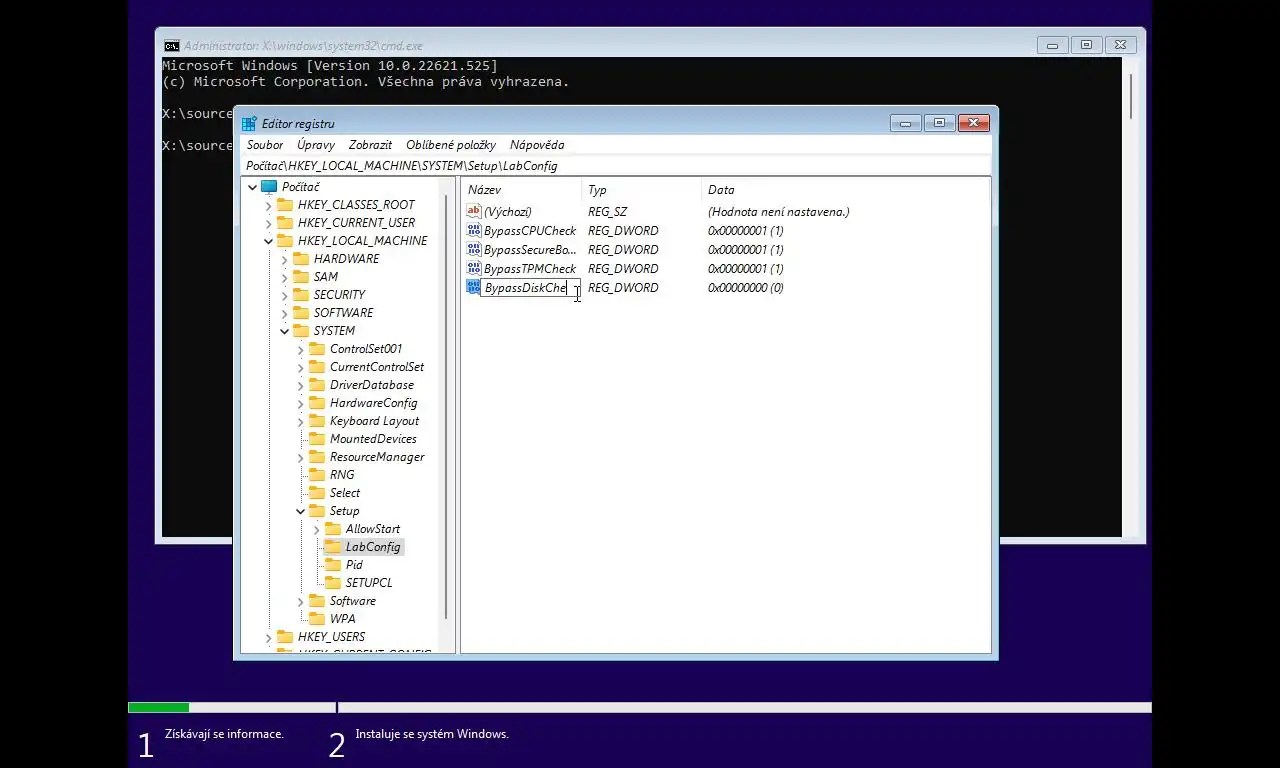Collapse the Počítač root node

(252, 187)
